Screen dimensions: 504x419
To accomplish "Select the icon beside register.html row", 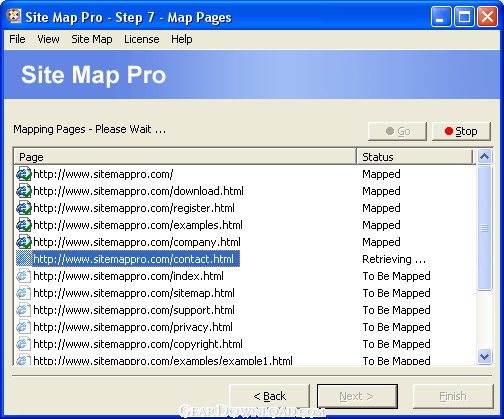I will pyautogui.click(x=24, y=208).
